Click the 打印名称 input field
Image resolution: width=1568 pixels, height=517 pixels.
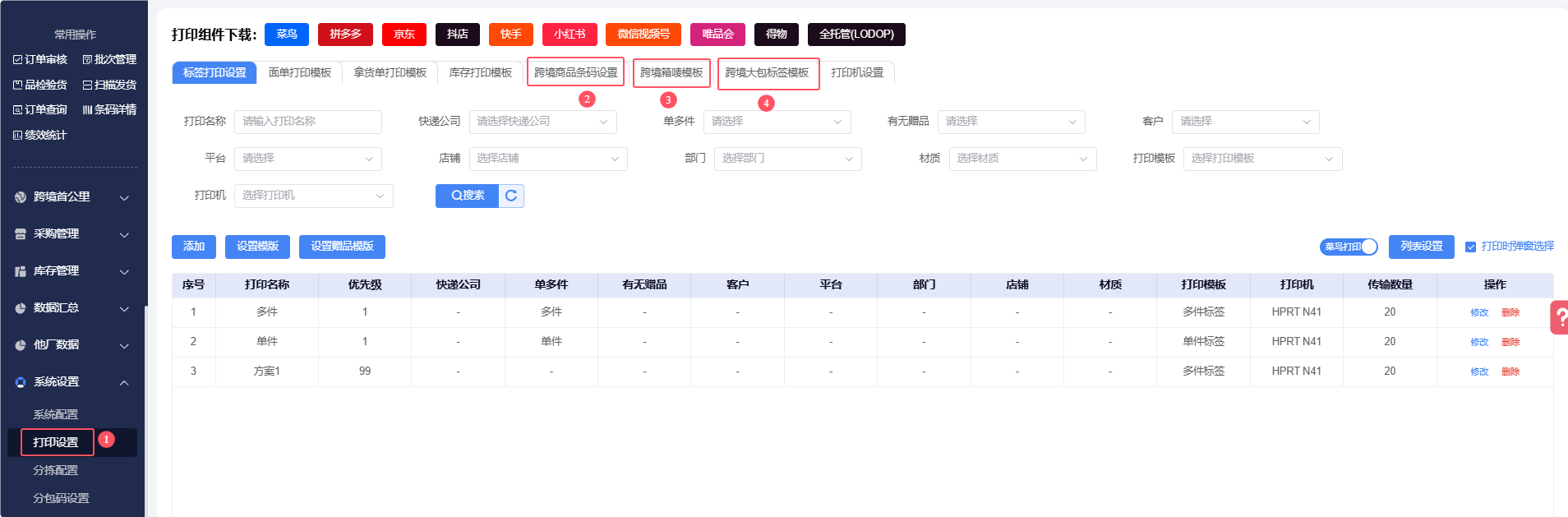pos(307,122)
